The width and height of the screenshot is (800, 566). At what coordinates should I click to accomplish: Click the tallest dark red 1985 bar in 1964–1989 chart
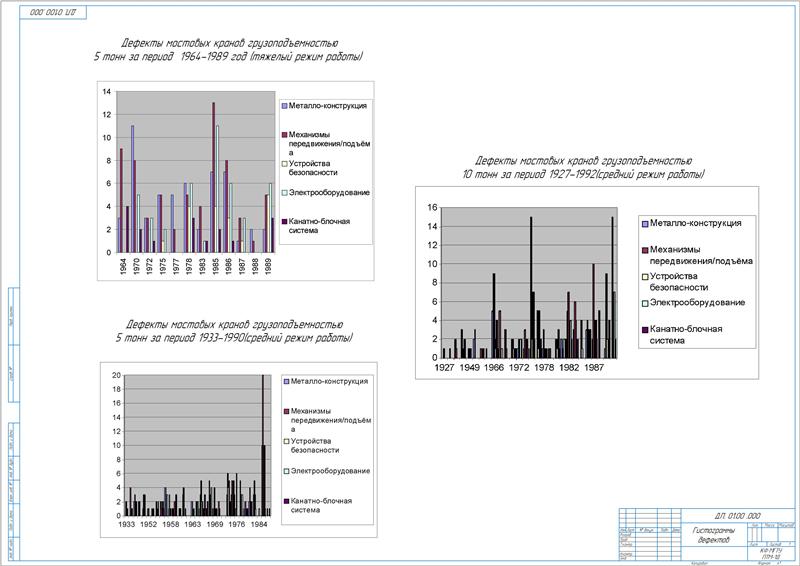213,178
